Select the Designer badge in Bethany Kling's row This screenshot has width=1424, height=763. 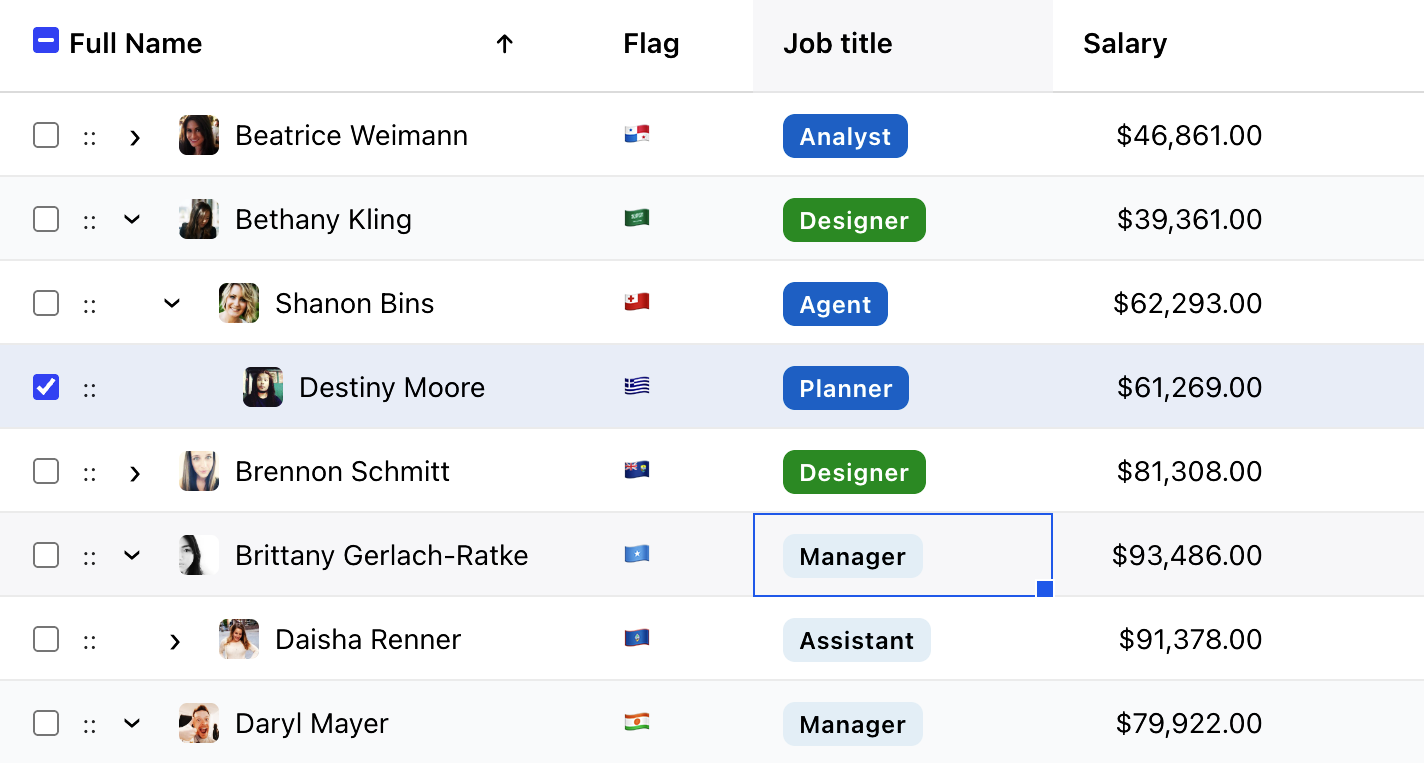854,219
